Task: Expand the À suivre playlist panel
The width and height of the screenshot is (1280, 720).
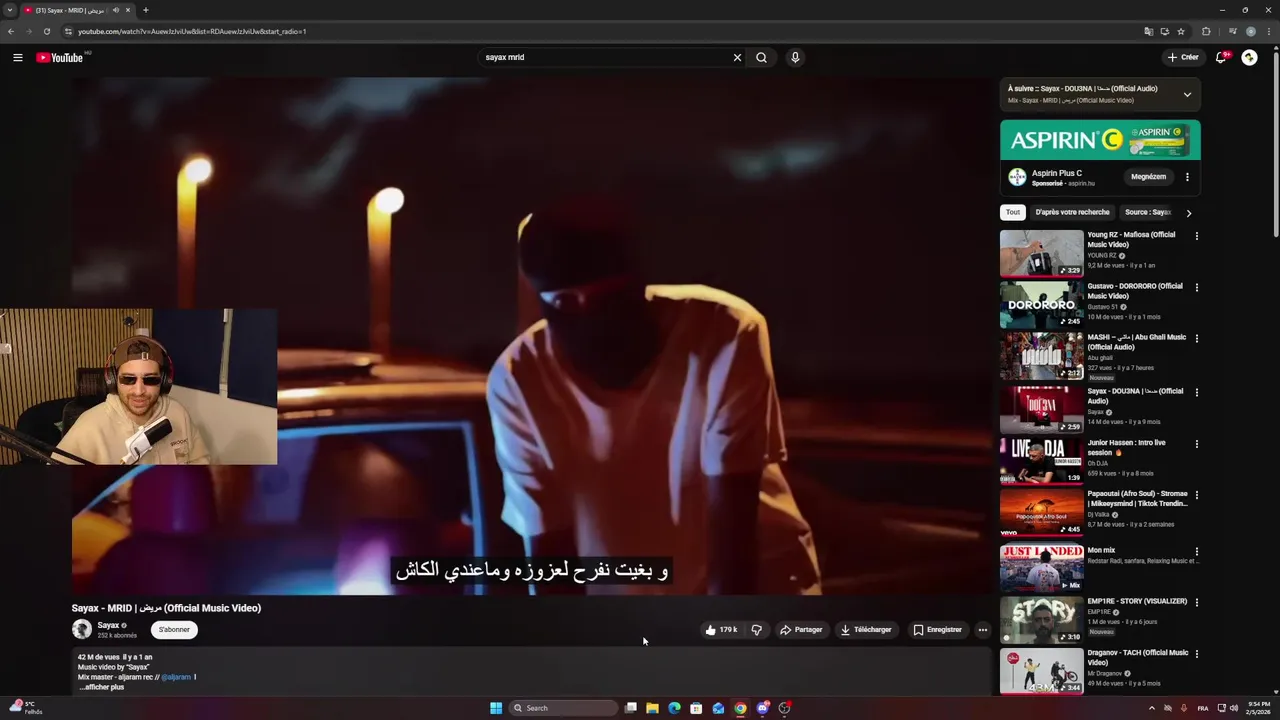Action: (x=1187, y=95)
